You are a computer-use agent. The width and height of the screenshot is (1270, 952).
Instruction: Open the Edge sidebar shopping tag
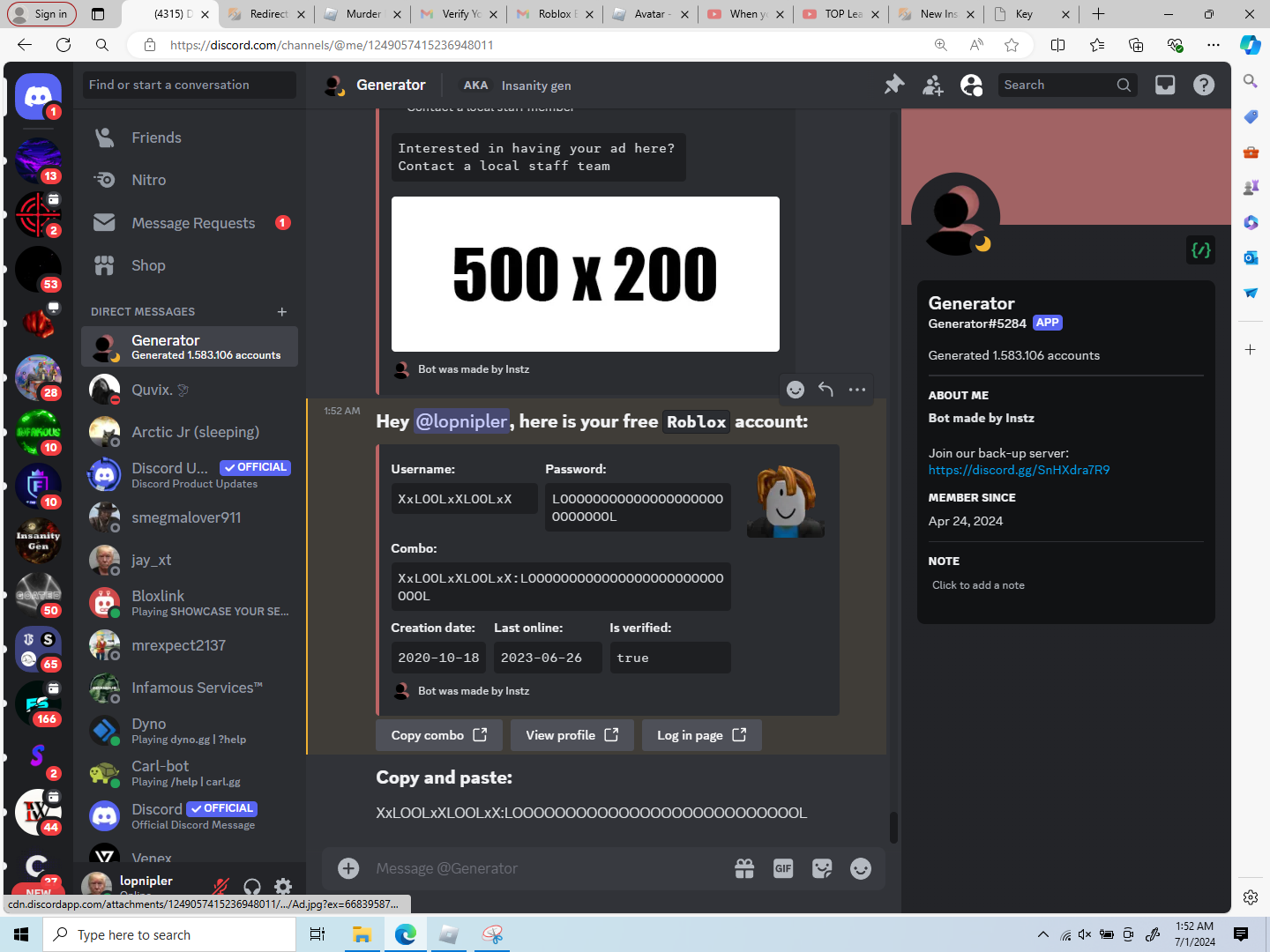(x=1251, y=116)
